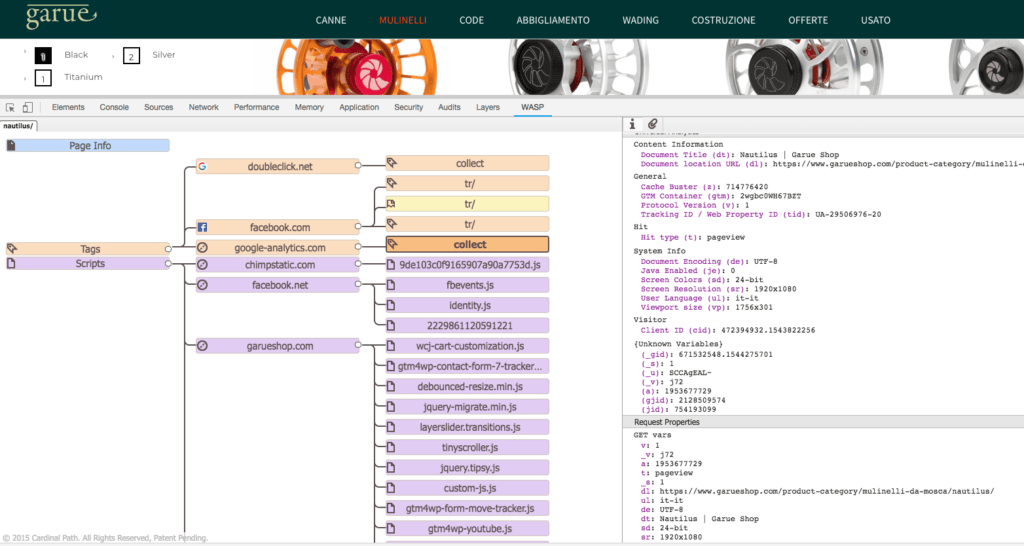The image size is (1024, 546).
Task: Collapse the facebook.com connector circle
Action: (358, 227)
